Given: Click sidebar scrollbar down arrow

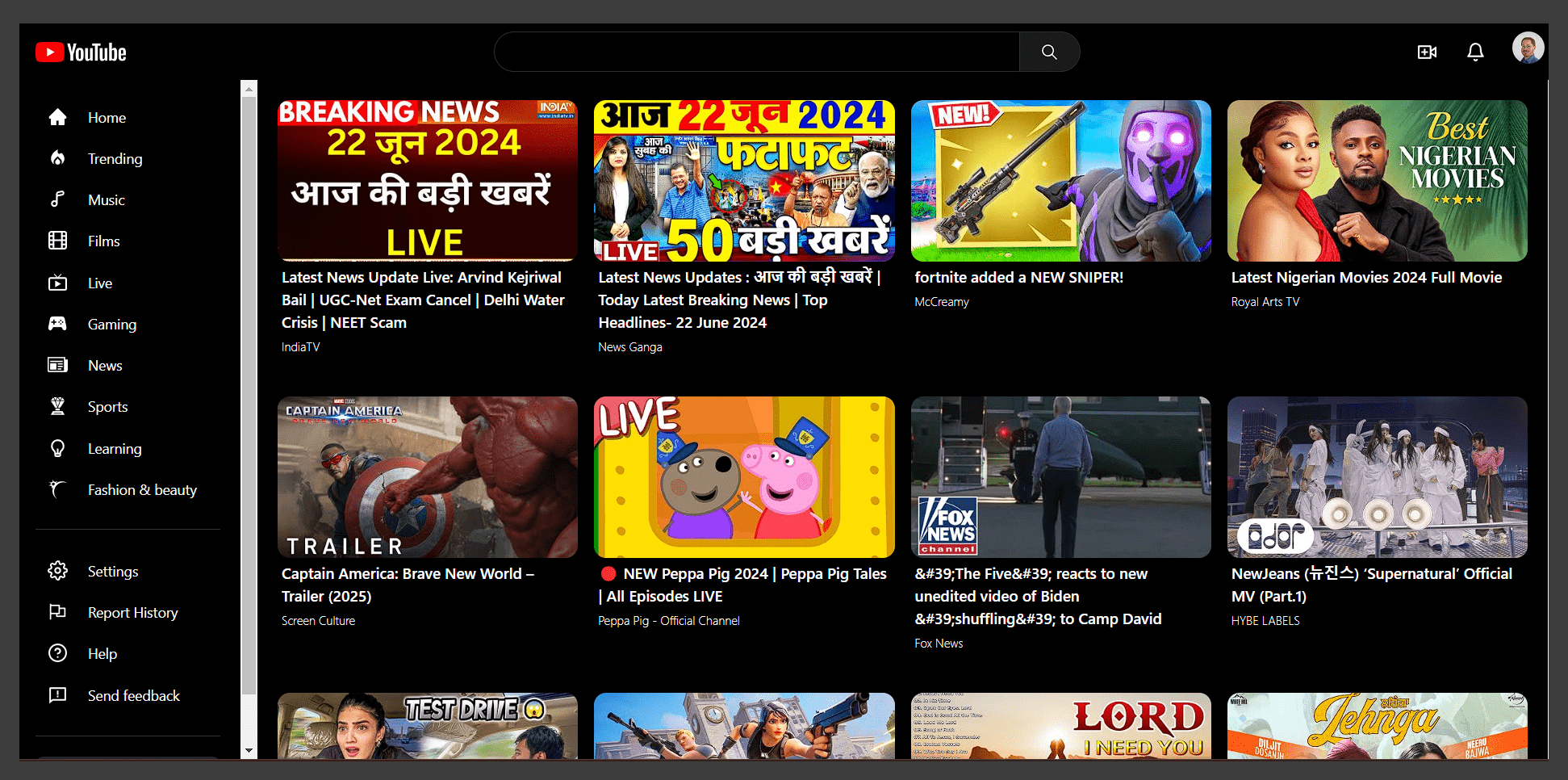Looking at the screenshot, I should pos(249,750).
